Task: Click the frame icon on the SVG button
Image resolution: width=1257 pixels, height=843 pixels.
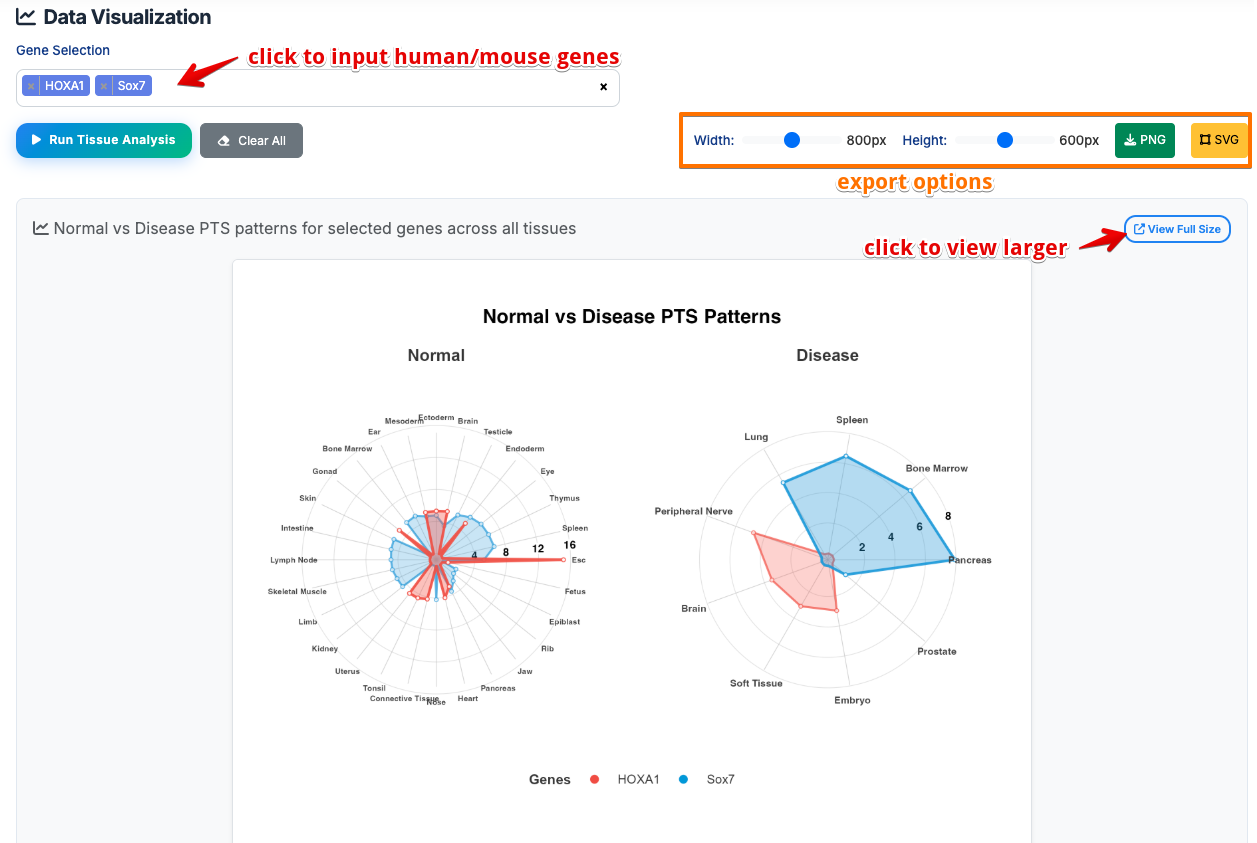Action: pyautogui.click(x=1203, y=140)
